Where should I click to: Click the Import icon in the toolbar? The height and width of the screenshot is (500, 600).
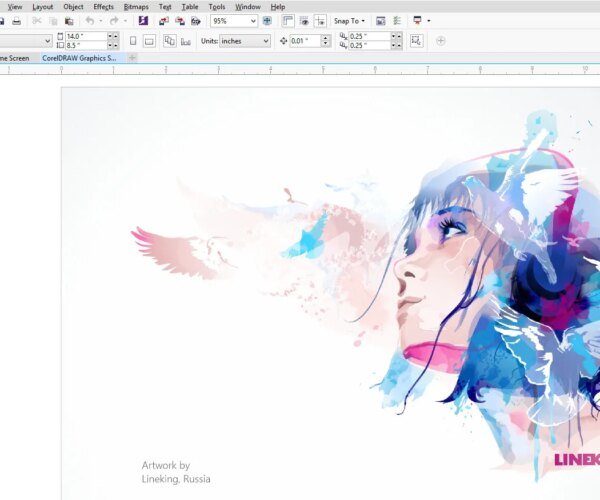tap(162, 21)
